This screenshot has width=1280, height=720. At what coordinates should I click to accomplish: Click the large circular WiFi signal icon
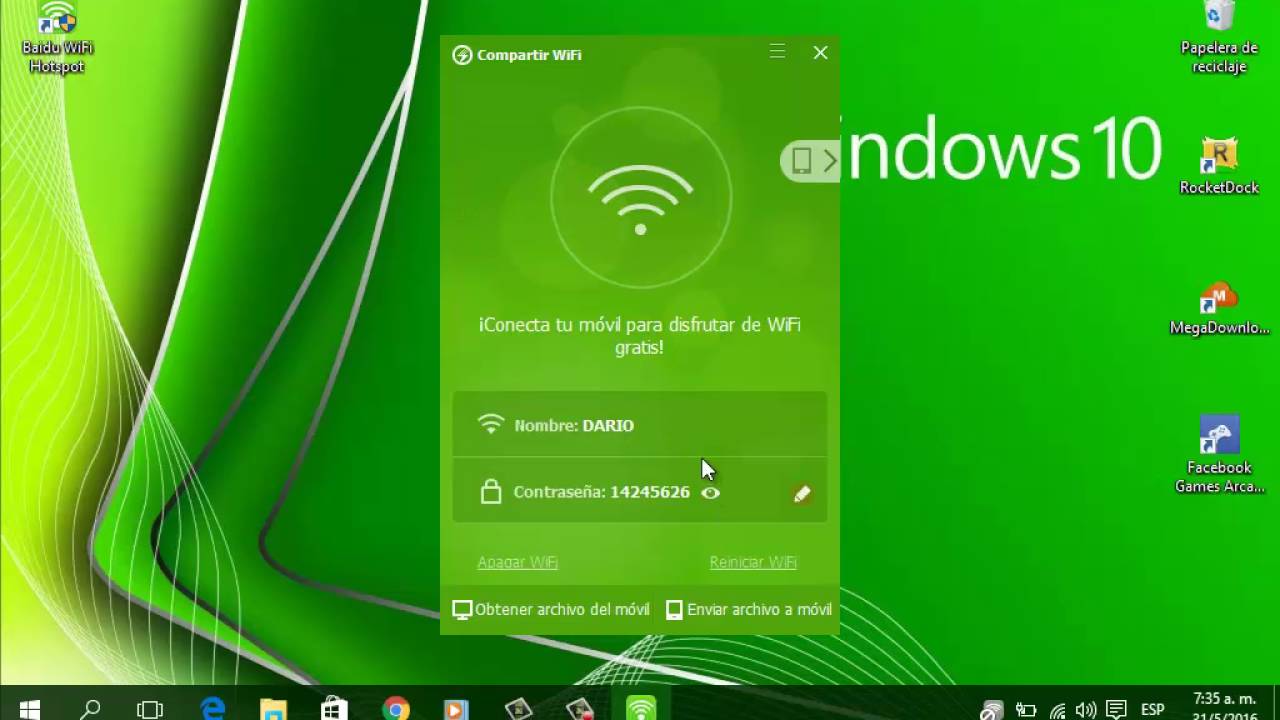pos(640,197)
